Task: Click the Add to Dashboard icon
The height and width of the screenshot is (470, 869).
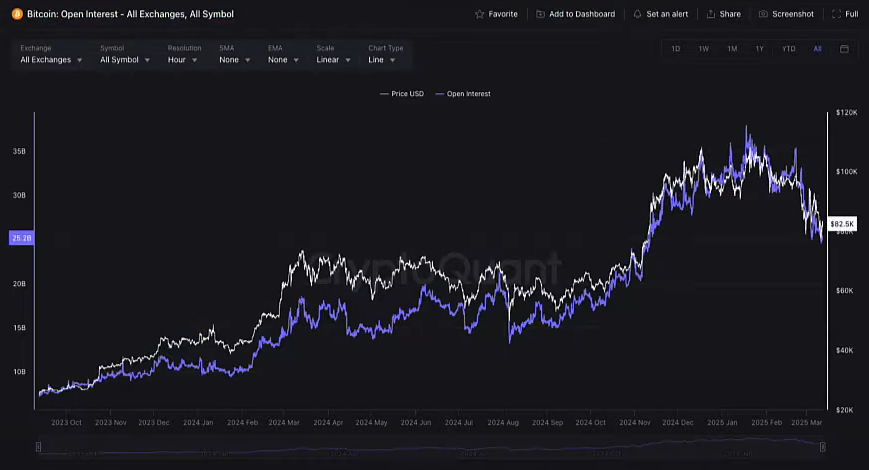Action: pyautogui.click(x=541, y=14)
